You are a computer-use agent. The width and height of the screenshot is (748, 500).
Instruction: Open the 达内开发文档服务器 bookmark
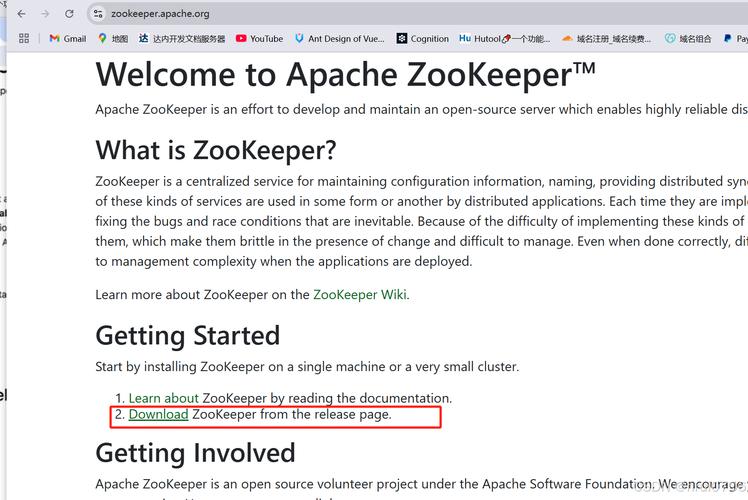click(x=182, y=39)
